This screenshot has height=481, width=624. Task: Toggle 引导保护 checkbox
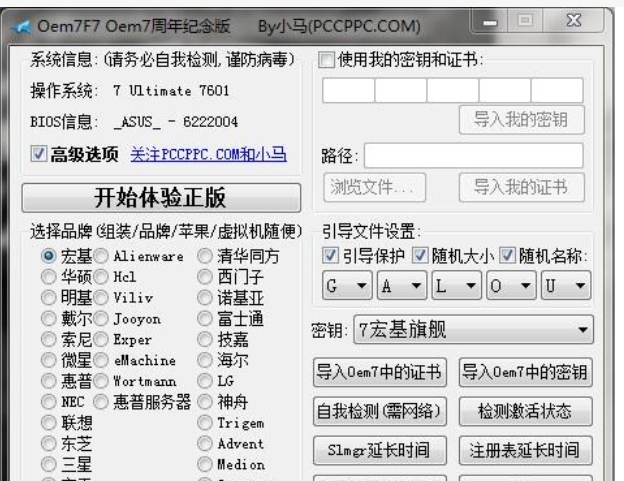[330, 255]
